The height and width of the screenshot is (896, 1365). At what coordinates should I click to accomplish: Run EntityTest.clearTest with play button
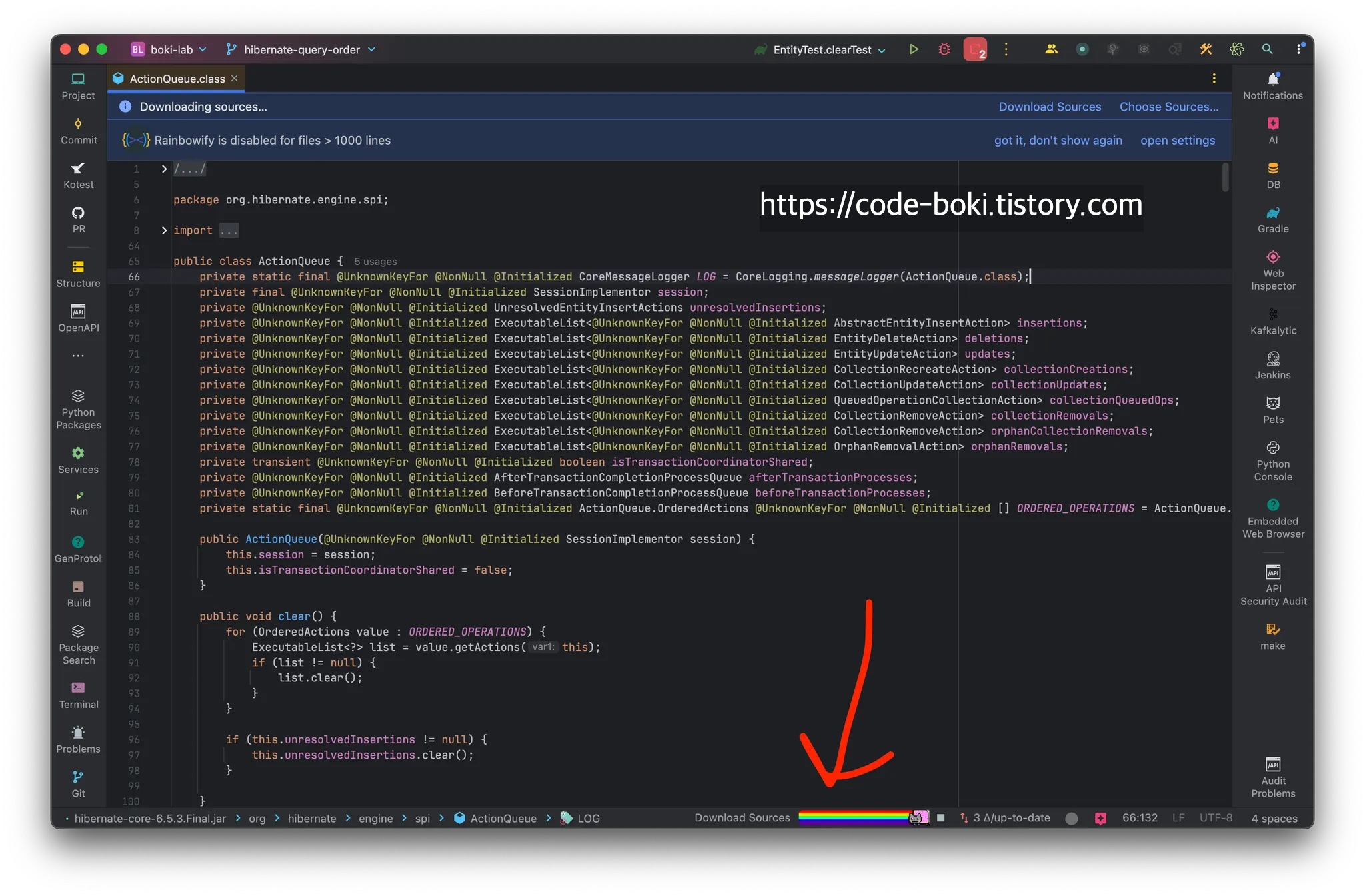point(914,49)
